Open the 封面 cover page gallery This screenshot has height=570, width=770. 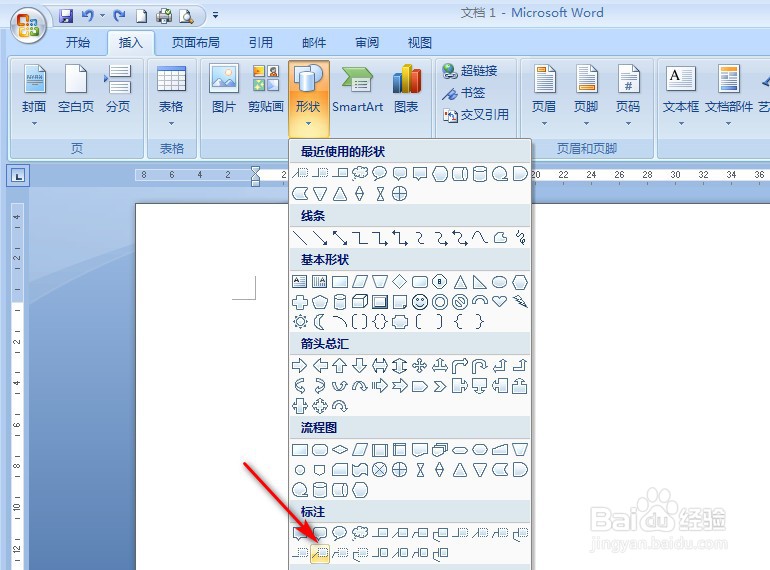[34, 96]
